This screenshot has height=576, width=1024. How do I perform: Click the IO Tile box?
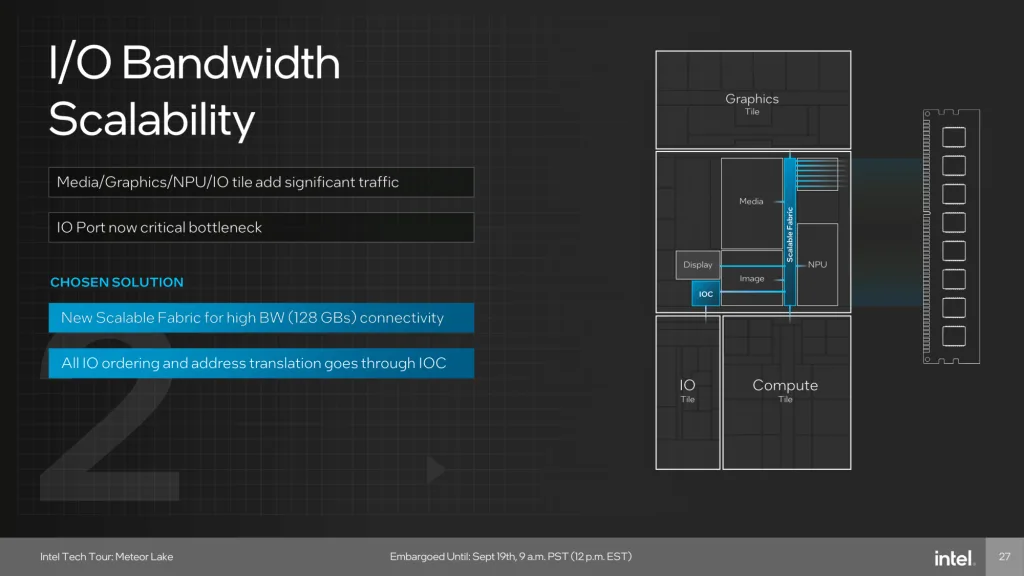tap(687, 391)
